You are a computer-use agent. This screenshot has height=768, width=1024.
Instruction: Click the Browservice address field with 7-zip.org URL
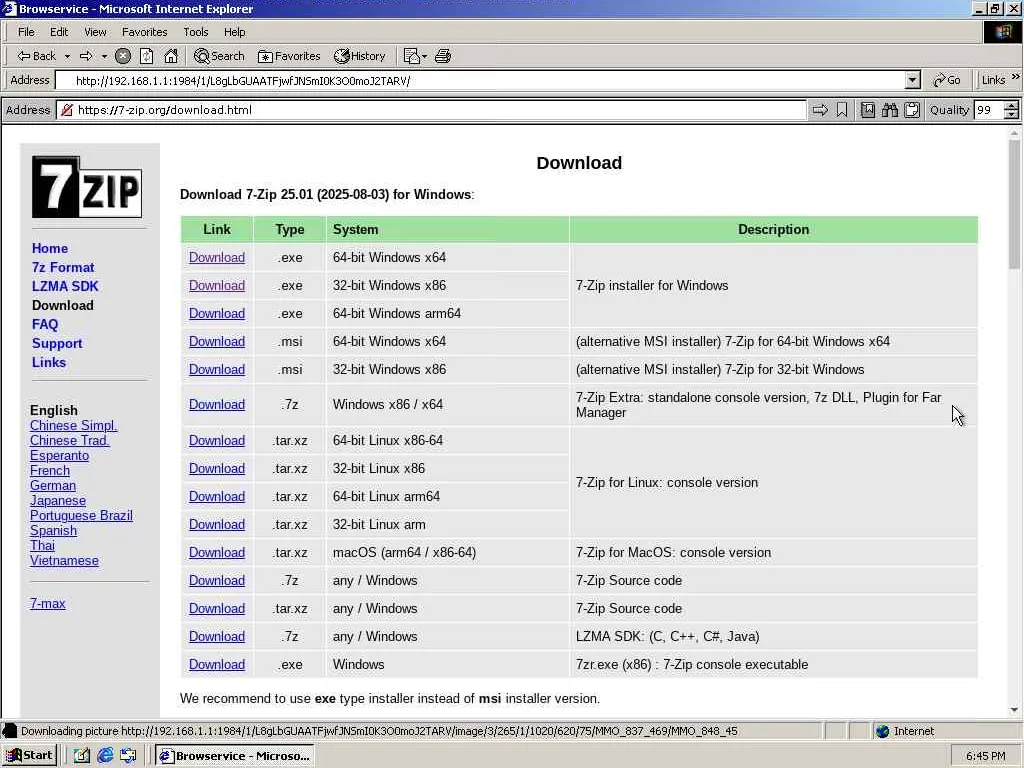pos(431,110)
